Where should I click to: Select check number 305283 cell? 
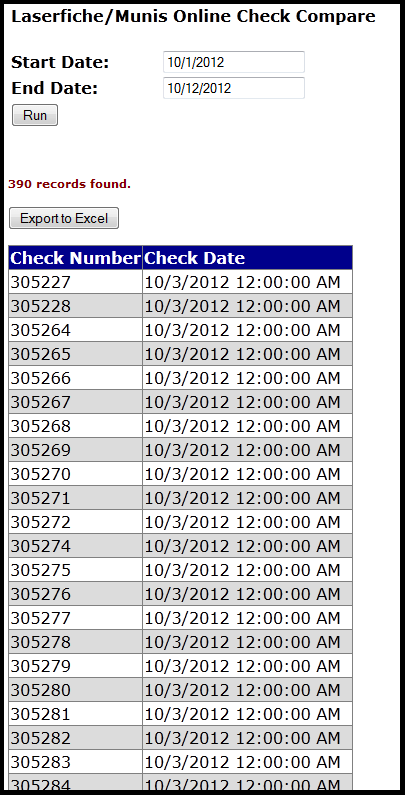(76, 762)
